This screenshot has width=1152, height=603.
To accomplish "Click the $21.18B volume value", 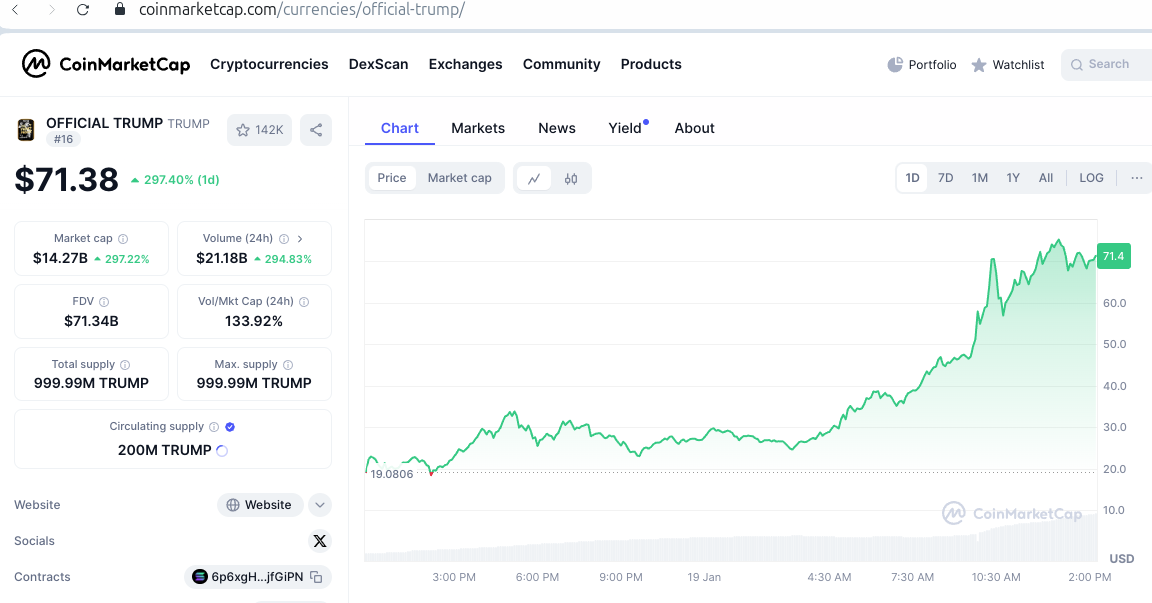I will pyautogui.click(x=222, y=259).
